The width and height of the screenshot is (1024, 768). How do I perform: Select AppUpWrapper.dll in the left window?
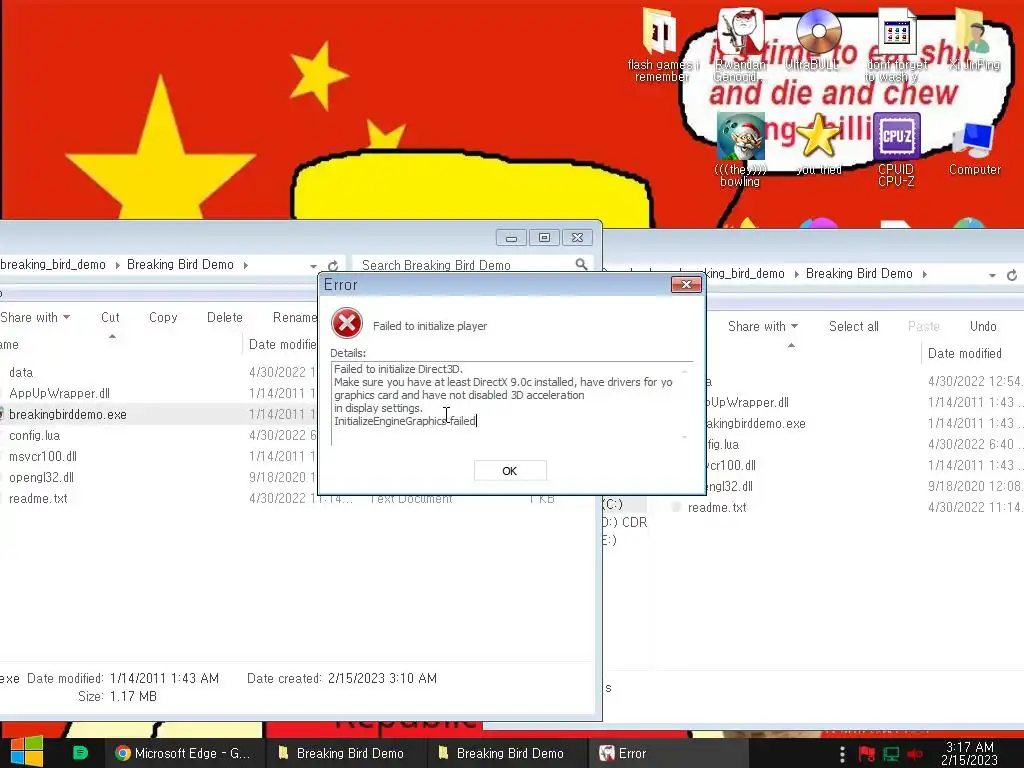[x=59, y=393]
